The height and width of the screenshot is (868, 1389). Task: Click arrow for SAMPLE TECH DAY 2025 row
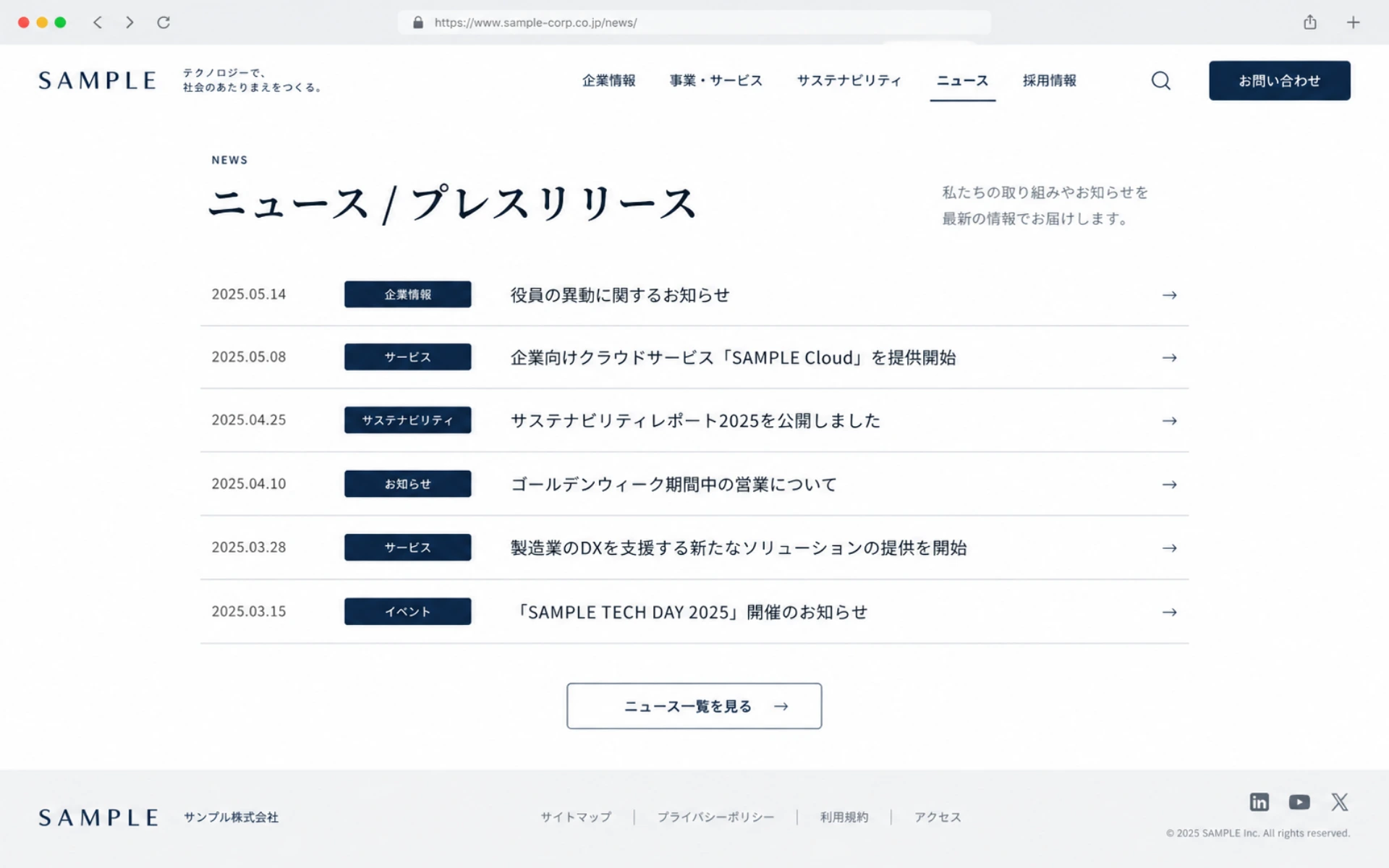pyautogui.click(x=1170, y=612)
